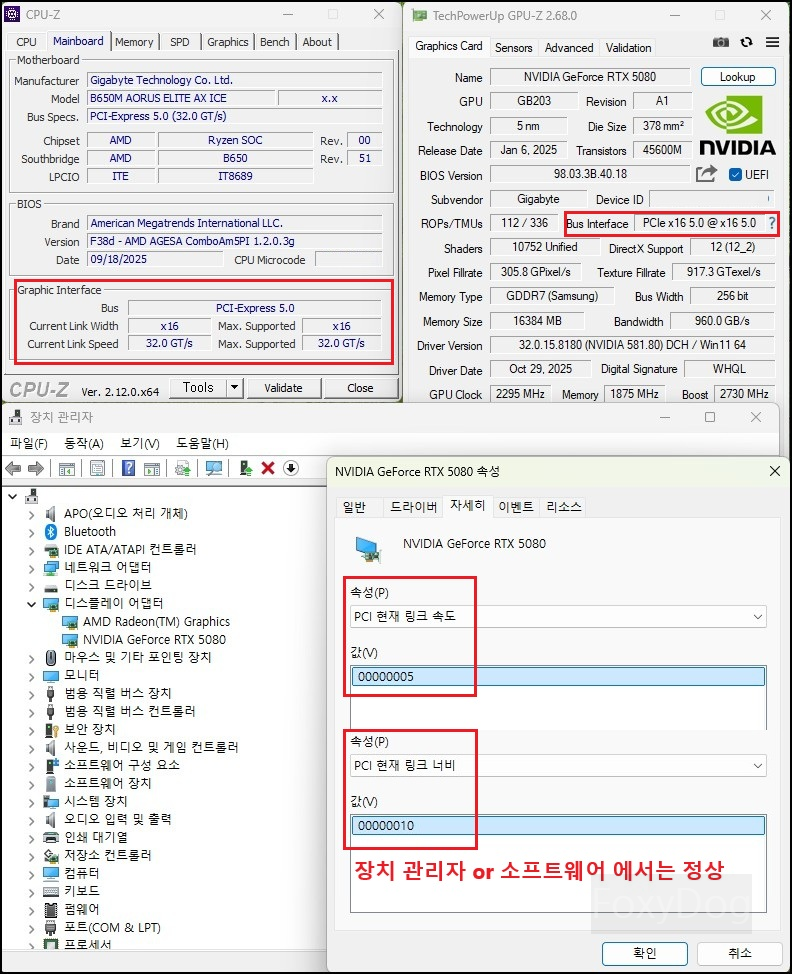This screenshot has height=974, width=792.
Task: Switch to the CPU tab in CPU-Z
Action: 26,42
